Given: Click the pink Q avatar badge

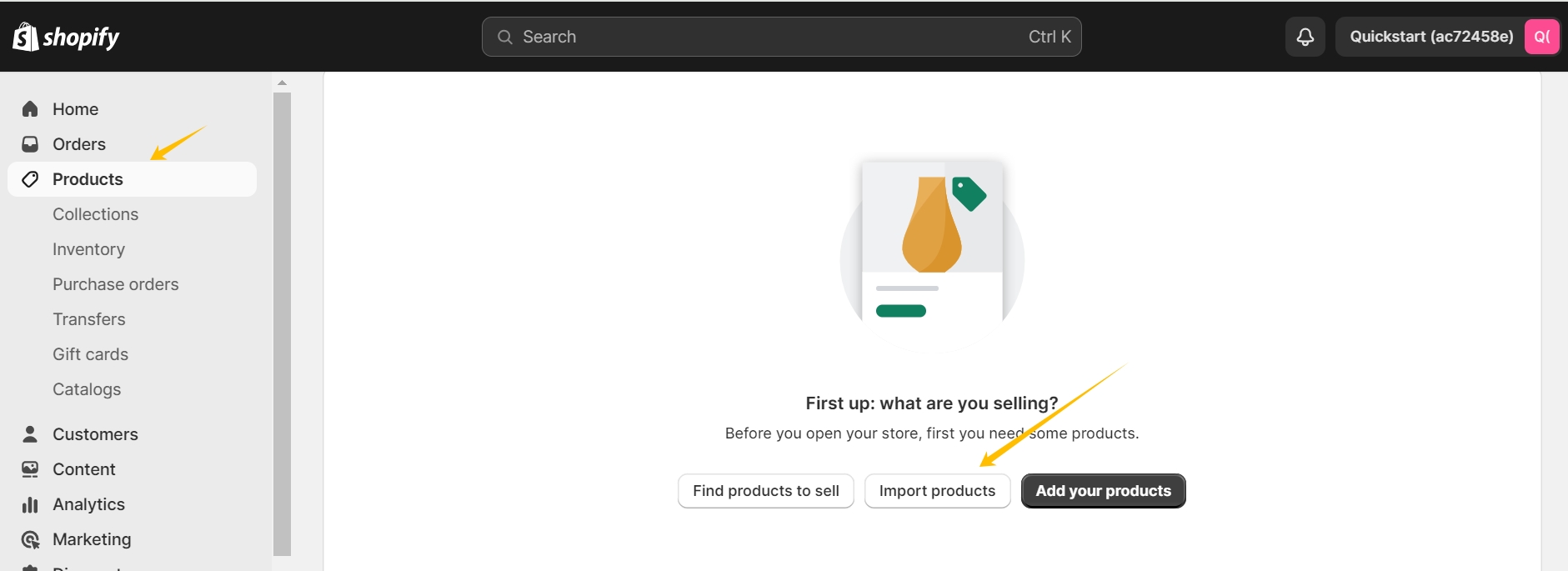Looking at the screenshot, I should click(x=1541, y=37).
